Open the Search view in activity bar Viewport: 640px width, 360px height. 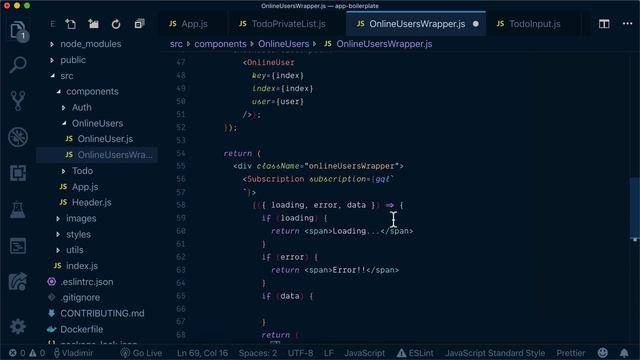pyautogui.click(x=18, y=65)
